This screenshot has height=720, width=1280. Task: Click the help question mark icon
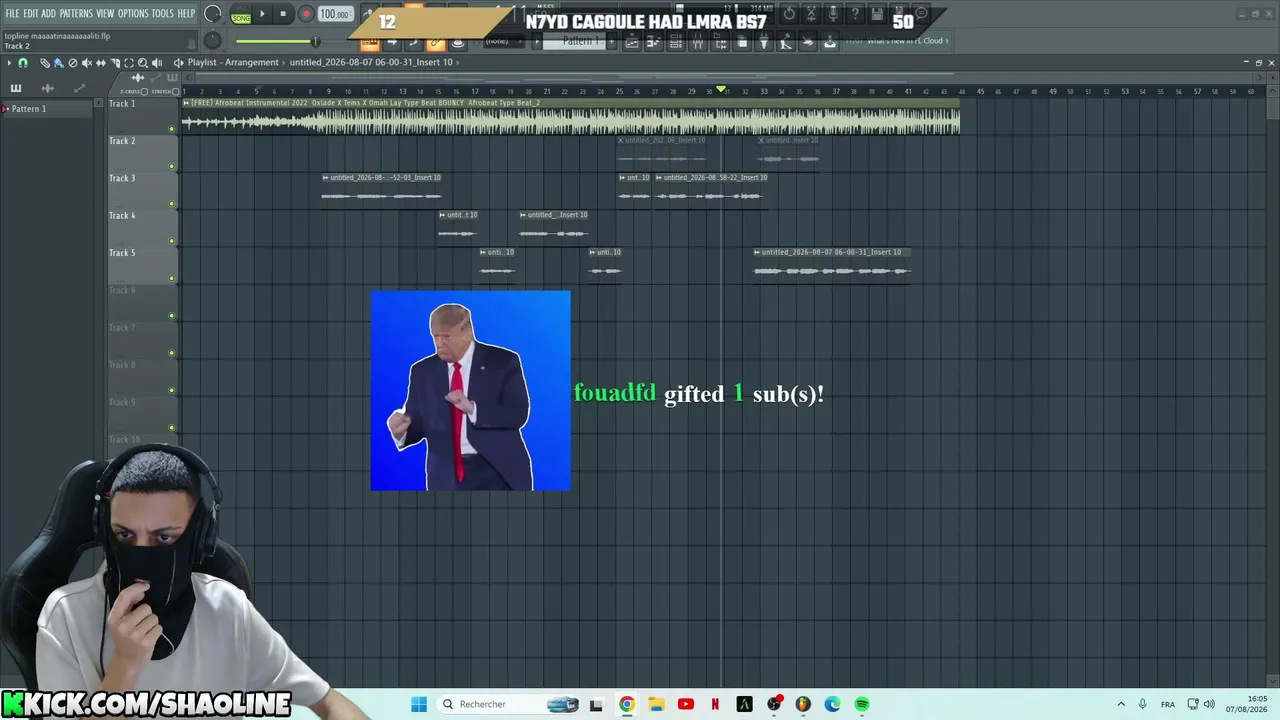(855, 14)
